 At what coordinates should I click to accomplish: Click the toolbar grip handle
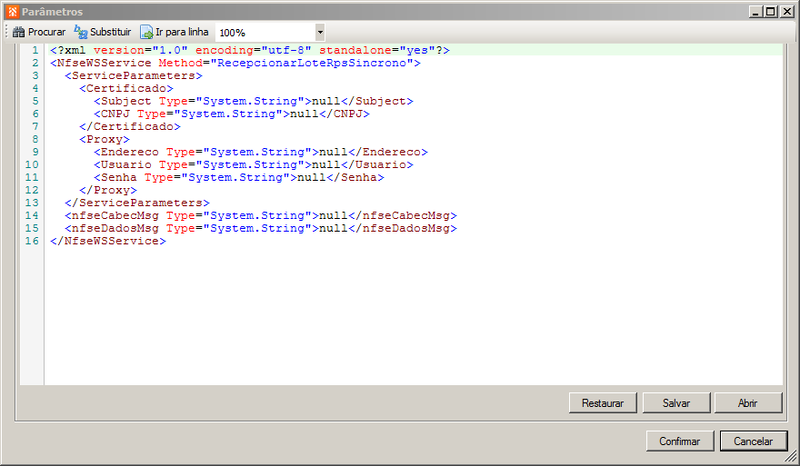(x=7, y=32)
